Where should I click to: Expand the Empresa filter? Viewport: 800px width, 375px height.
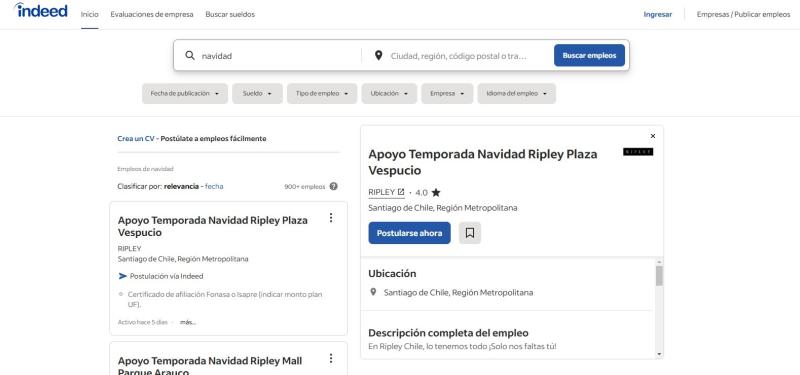(x=447, y=93)
